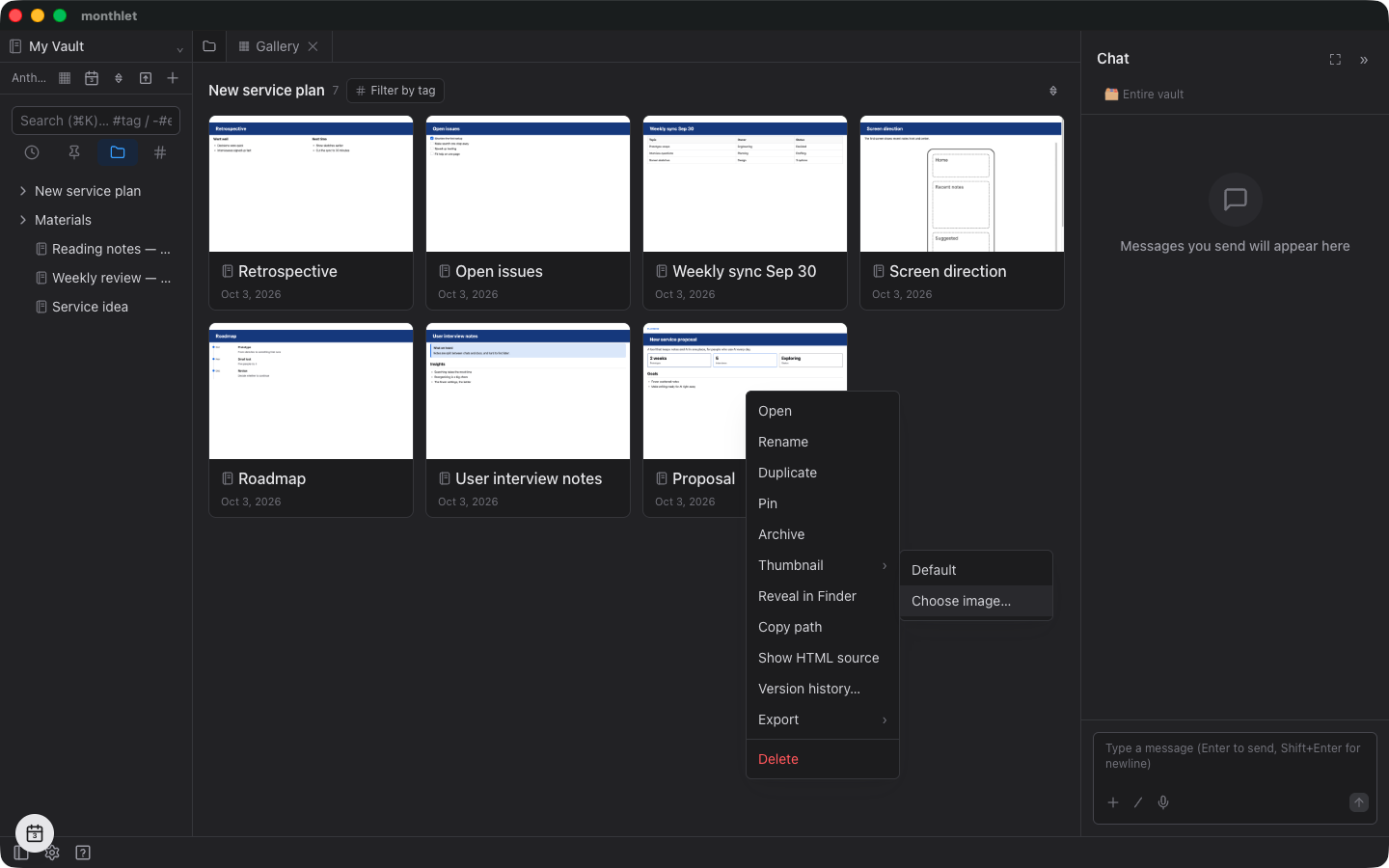This screenshot has height=868, width=1389.
Task: Select Default thumbnail option
Action: (x=976, y=570)
